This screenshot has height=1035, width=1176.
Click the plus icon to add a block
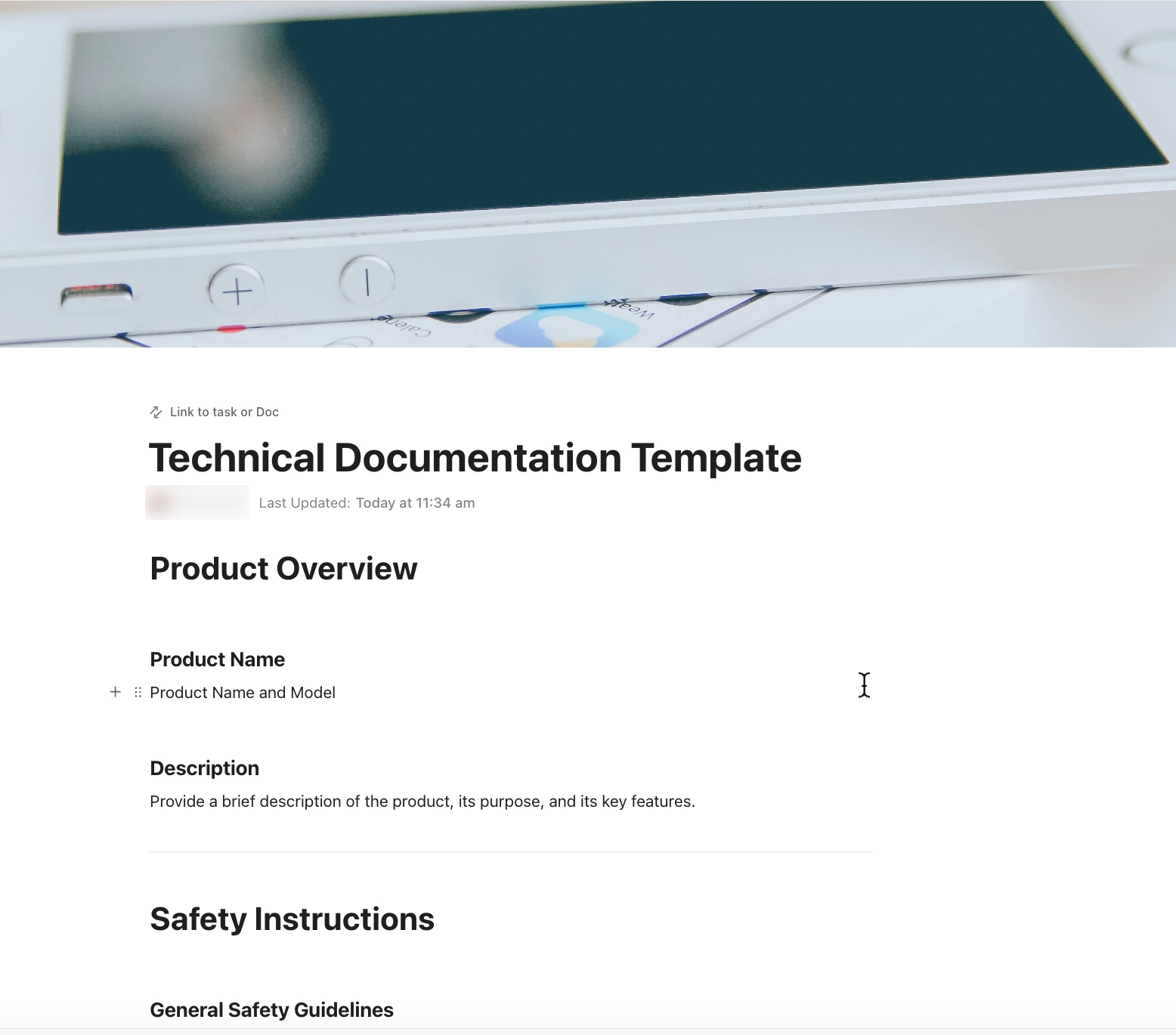115,691
